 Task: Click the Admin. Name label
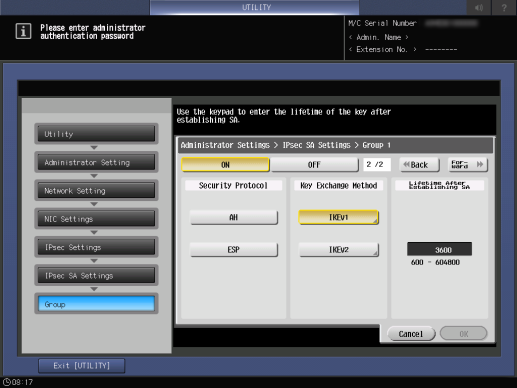(379, 37)
